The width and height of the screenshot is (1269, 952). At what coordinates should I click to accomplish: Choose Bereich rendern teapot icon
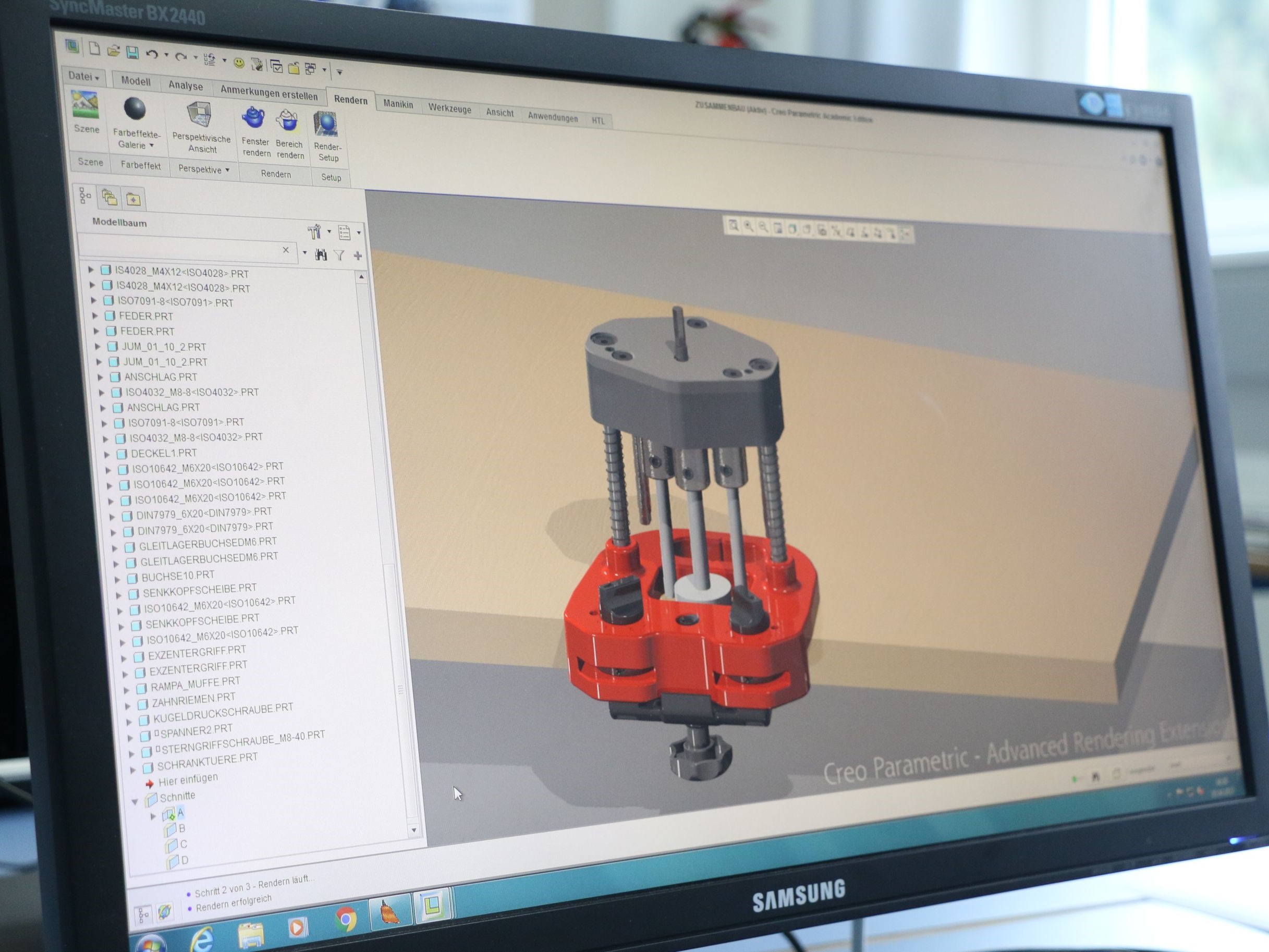point(287,121)
